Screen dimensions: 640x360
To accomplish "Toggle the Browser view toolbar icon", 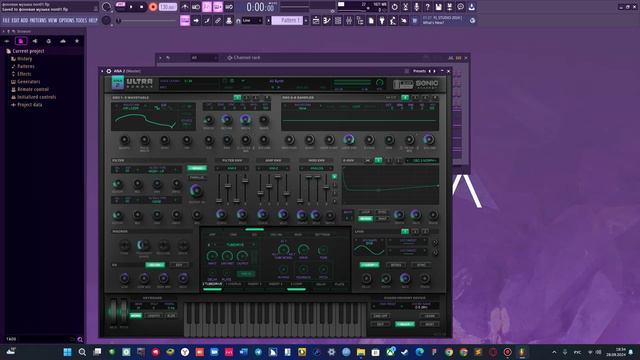I will 360,20.
